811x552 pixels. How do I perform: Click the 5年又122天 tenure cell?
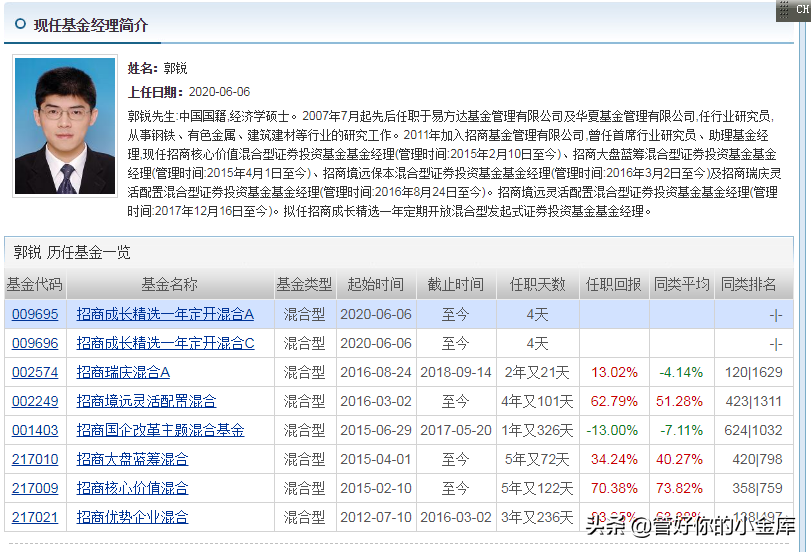[537, 488]
